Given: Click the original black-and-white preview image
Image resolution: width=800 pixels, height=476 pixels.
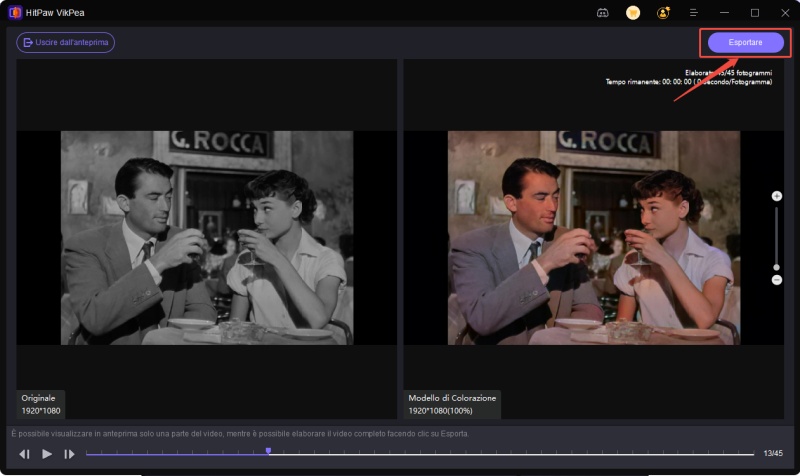Looking at the screenshot, I should [207, 238].
